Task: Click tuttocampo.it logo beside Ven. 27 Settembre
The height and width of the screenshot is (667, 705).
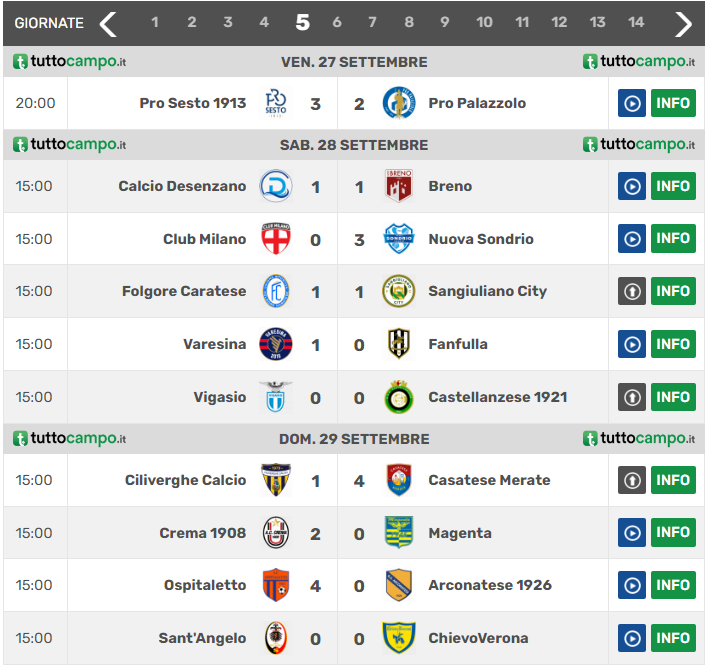Action: tap(70, 62)
